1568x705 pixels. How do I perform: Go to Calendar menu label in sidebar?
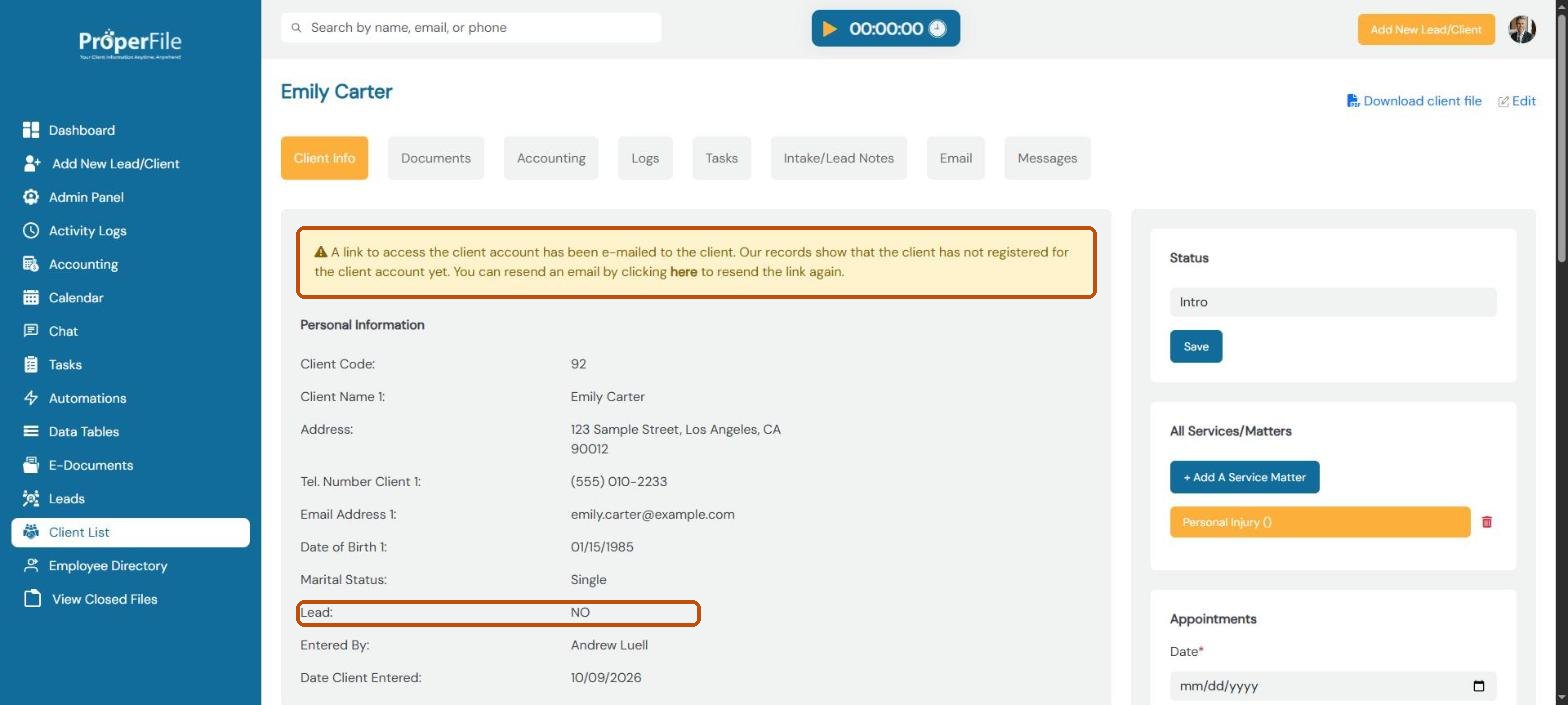[x=76, y=298]
